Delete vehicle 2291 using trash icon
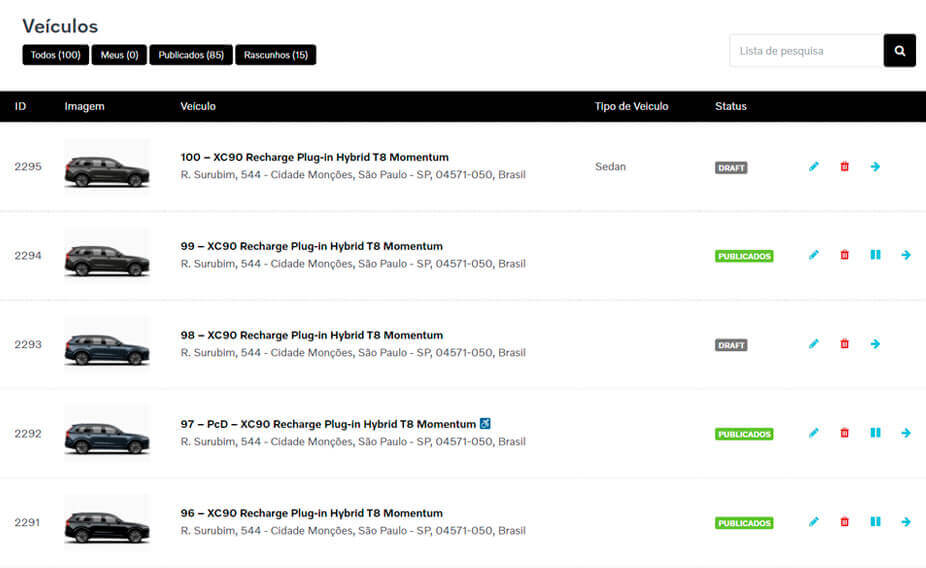 844,522
